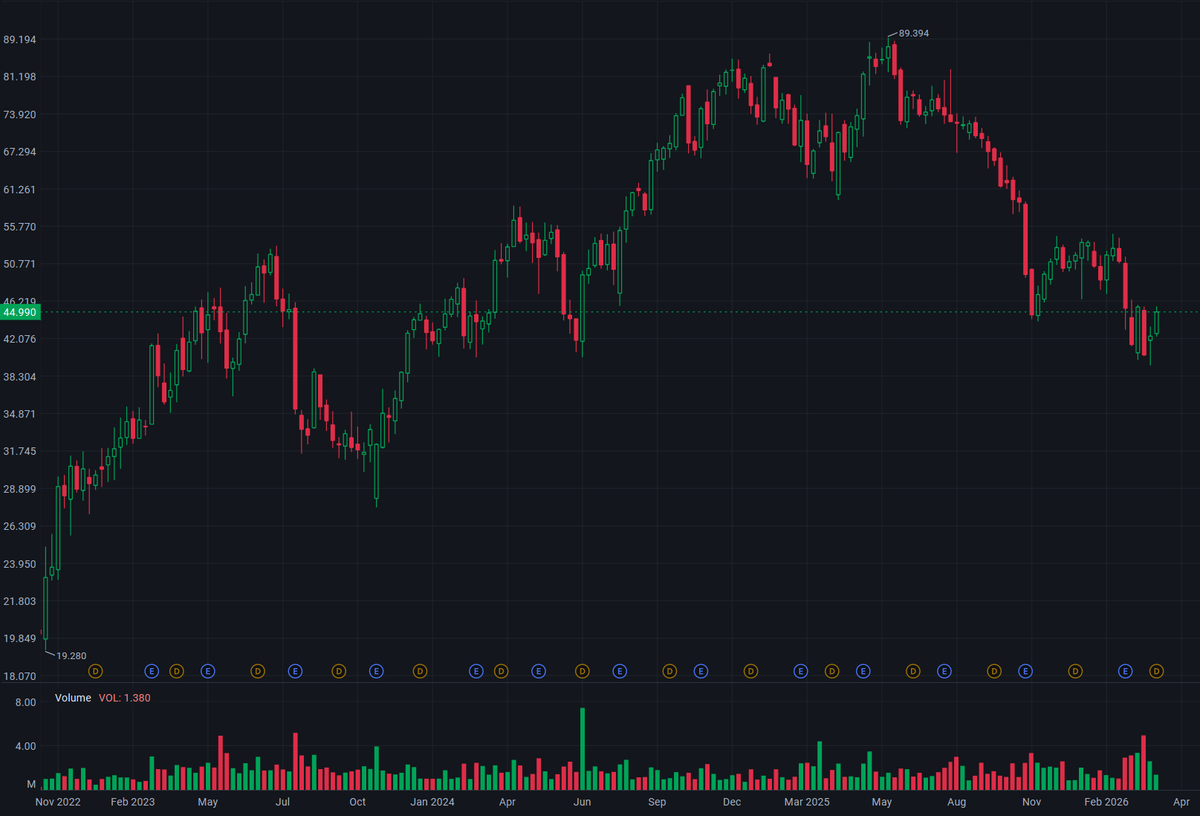Screen dimensions: 1200x816
Task: Click the 21.803 price axis label
Action: coord(20,601)
